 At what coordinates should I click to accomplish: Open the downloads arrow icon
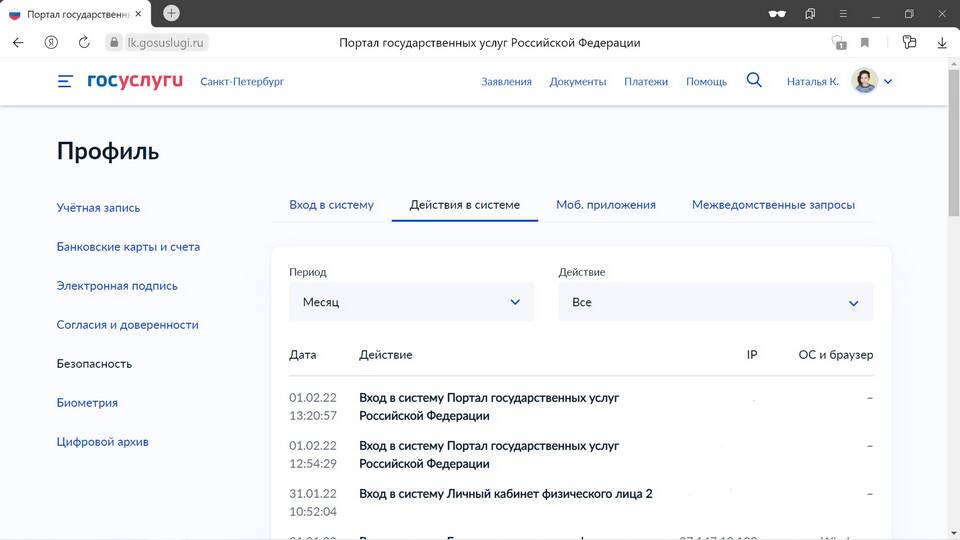pos(942,43)
